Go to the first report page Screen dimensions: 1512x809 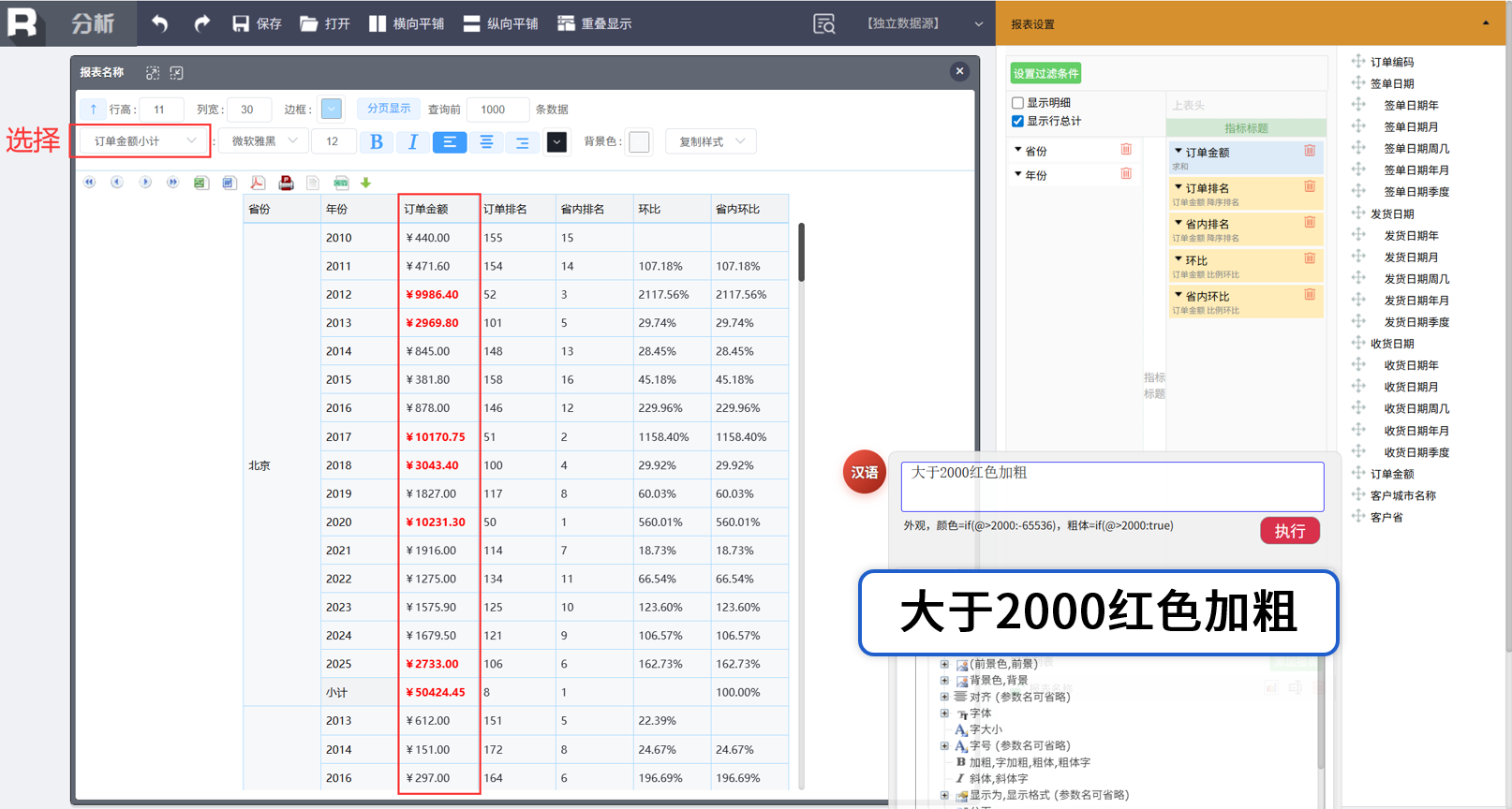(90, 183)
